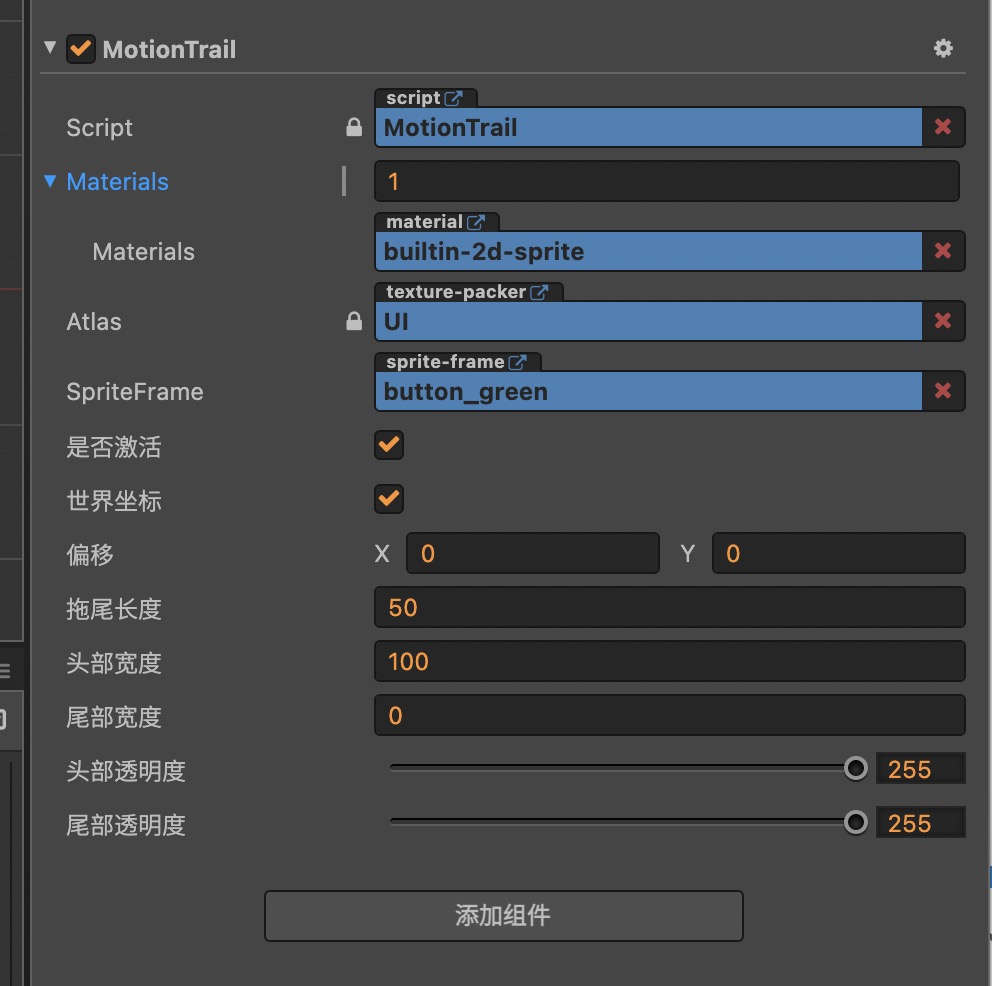Remove the MotionTrail script reference
Viewport: 992px width, 986px height.
pyautogui.click(x=942, y=127)
